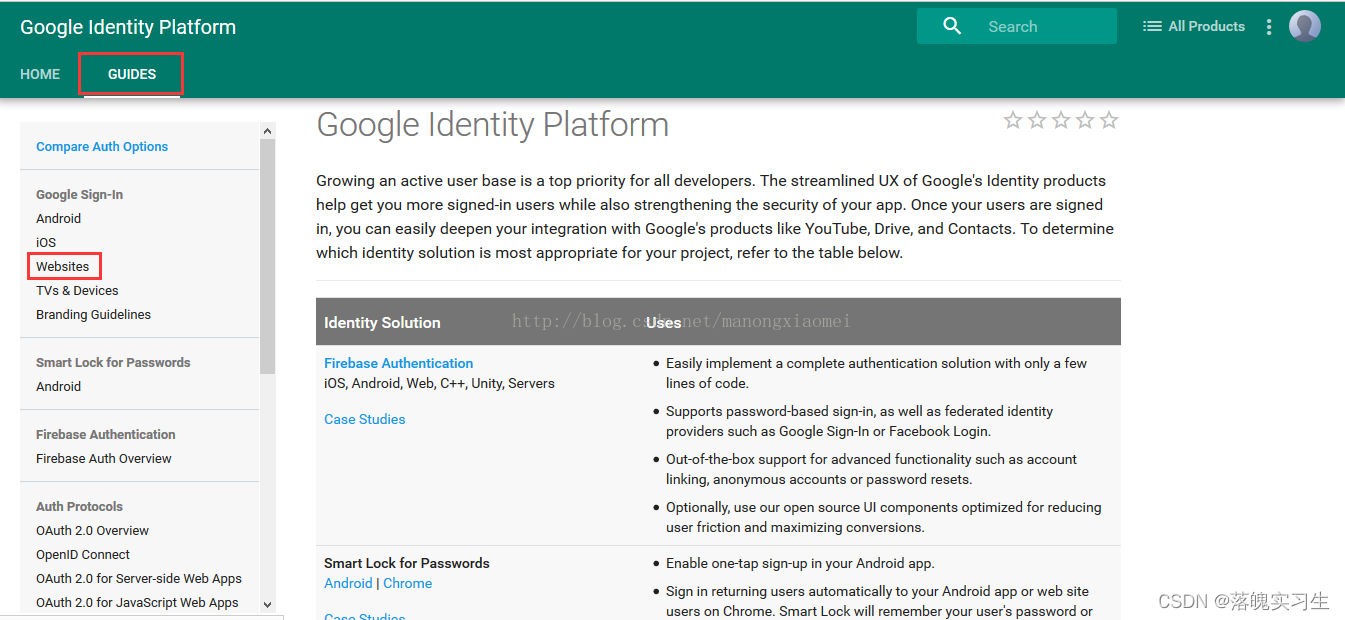Open the Firebase Authentication link

coord(398,363)
